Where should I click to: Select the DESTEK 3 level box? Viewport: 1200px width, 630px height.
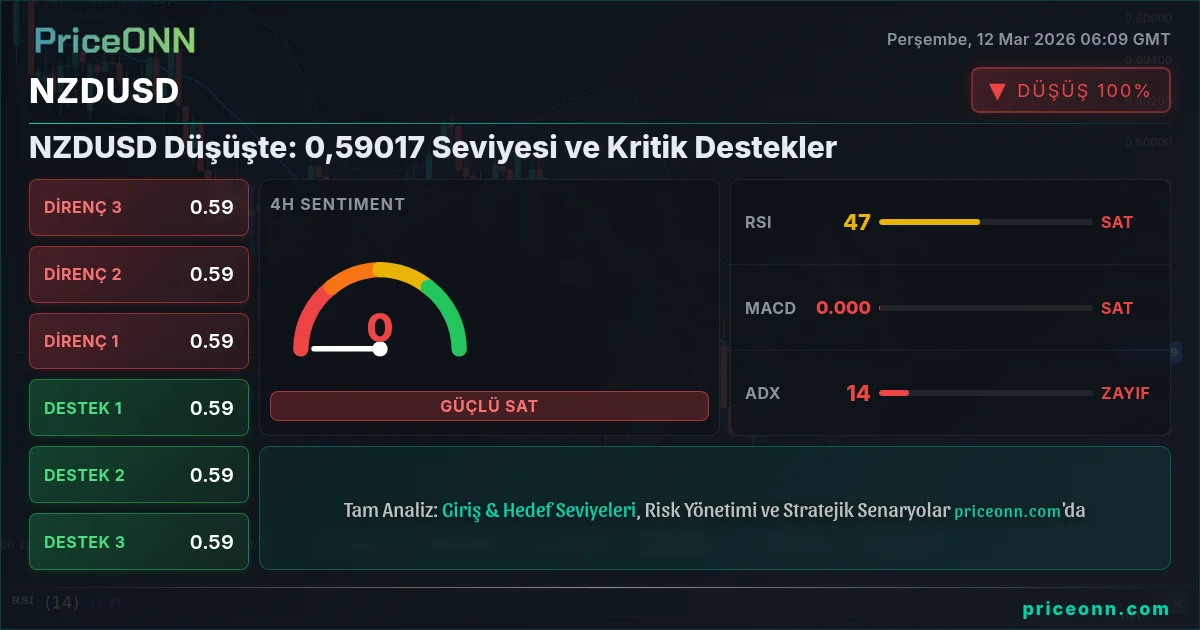[139, 542]
